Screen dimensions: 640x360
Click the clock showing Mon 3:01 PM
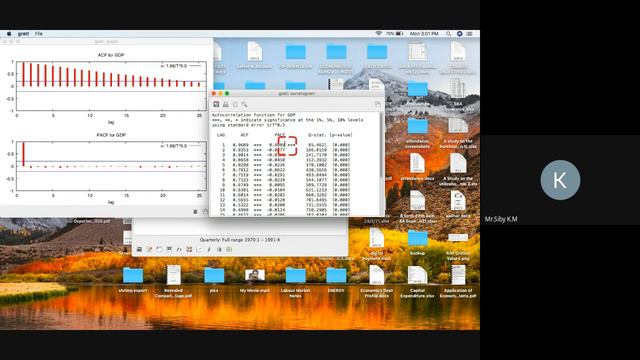coord(424,33)
